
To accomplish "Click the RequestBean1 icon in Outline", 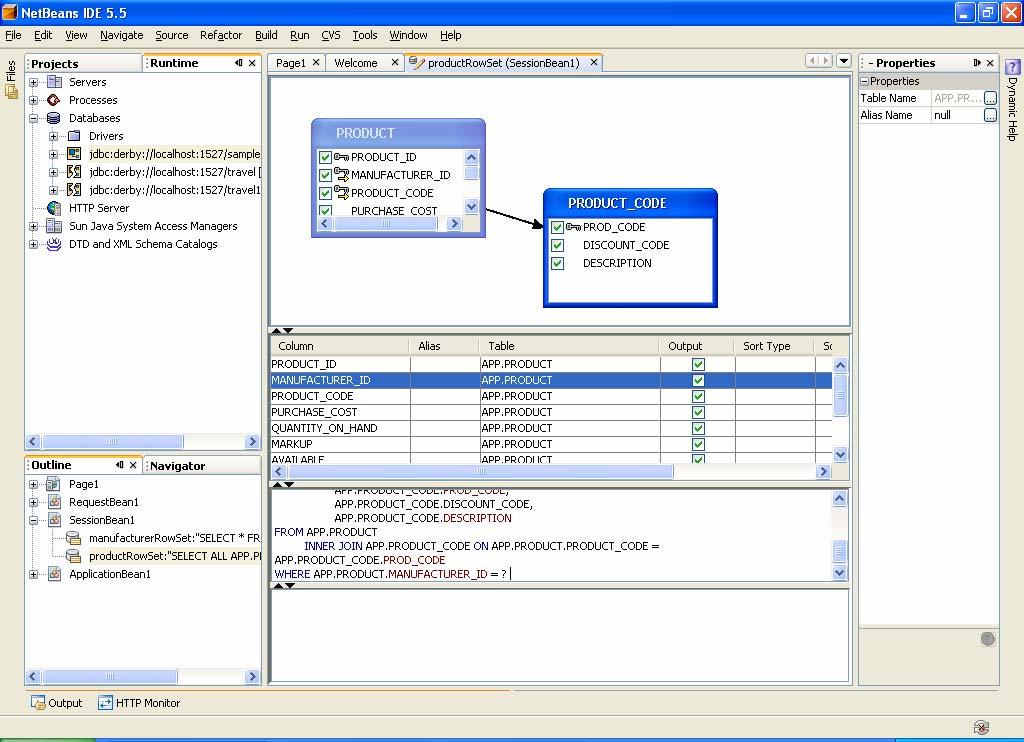I will click(54, 502).
